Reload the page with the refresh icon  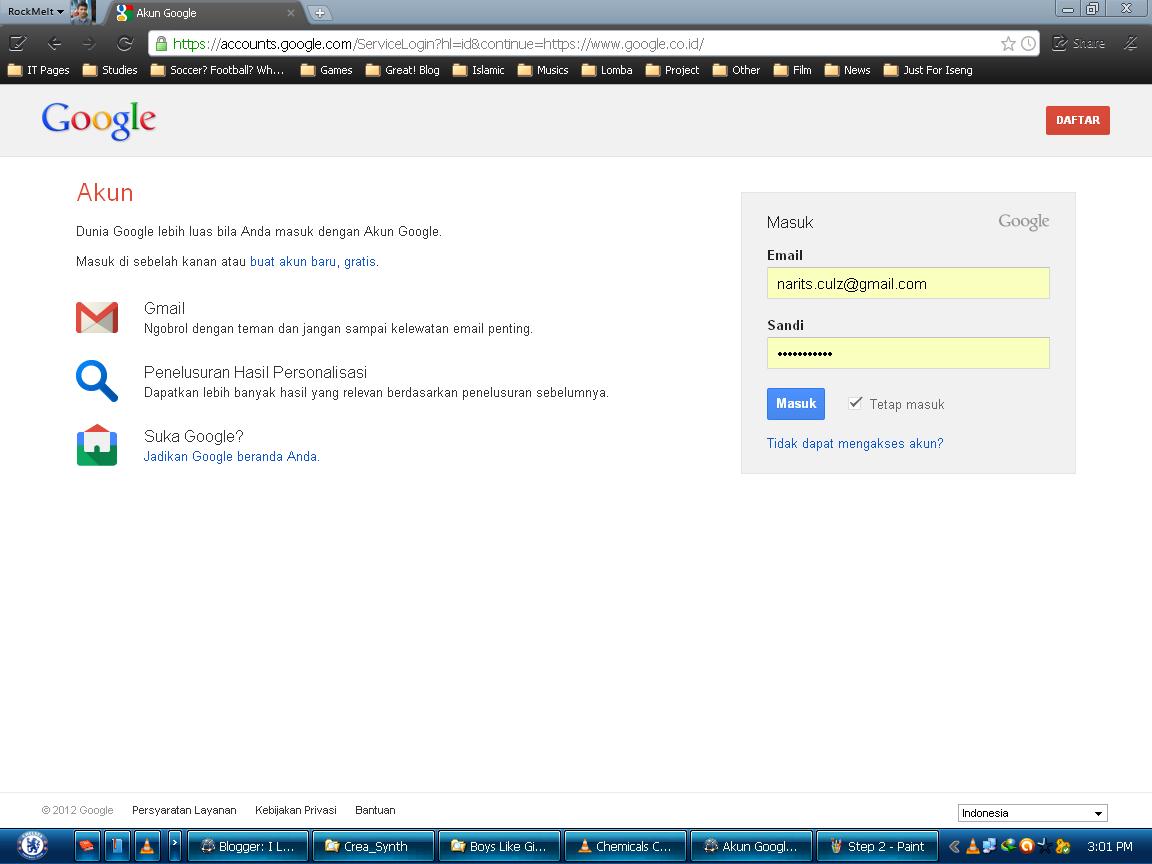click(x=125, y=43)
